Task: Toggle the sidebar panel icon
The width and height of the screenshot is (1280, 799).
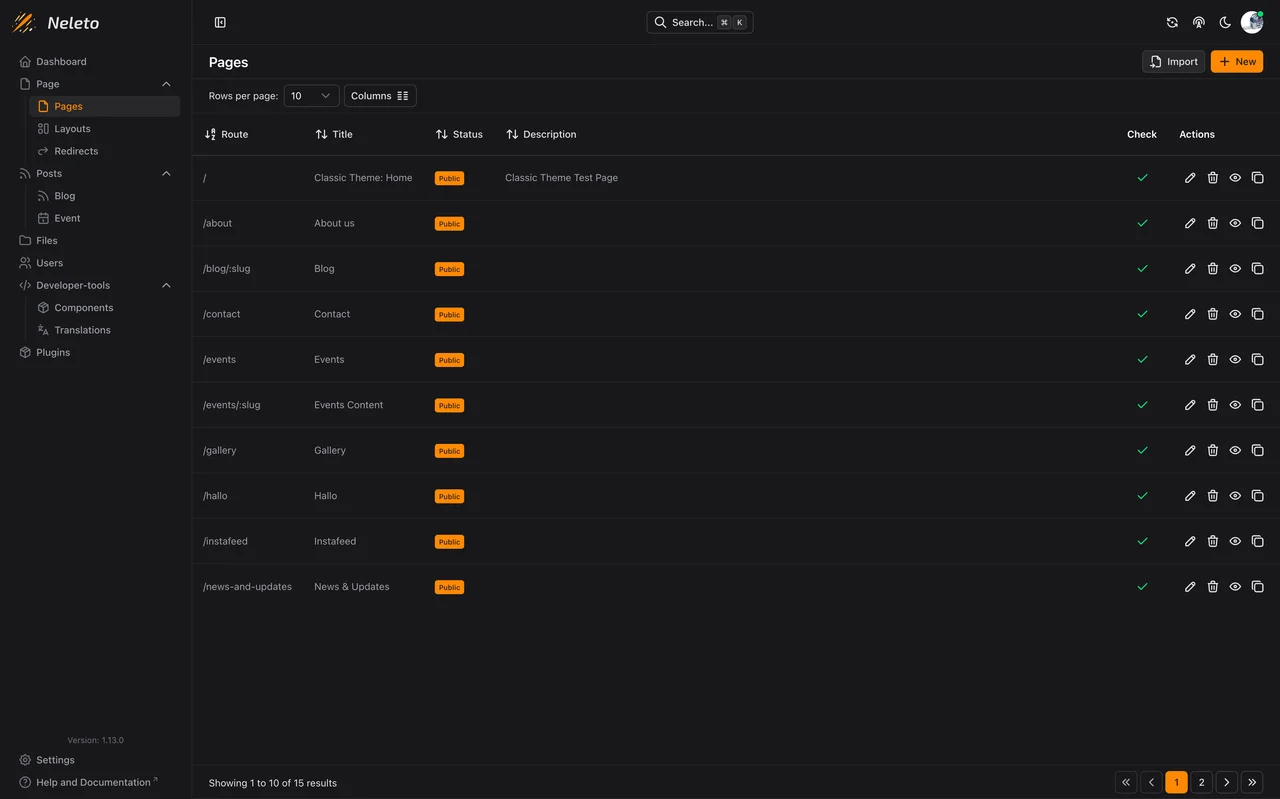Action: pos(220,22)
